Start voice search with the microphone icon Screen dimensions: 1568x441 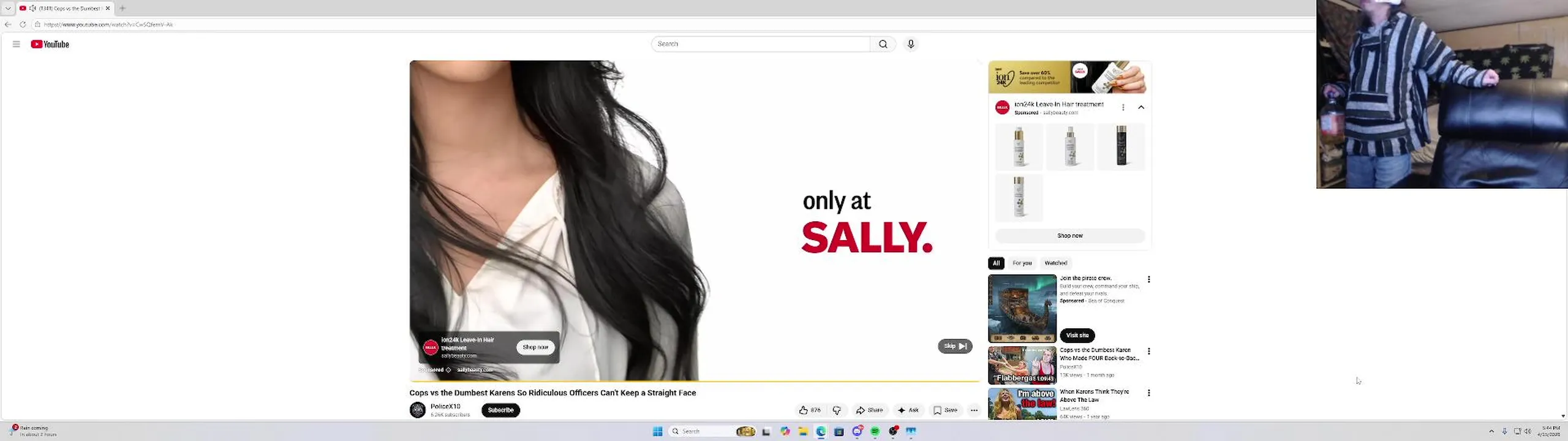point(911,44)
